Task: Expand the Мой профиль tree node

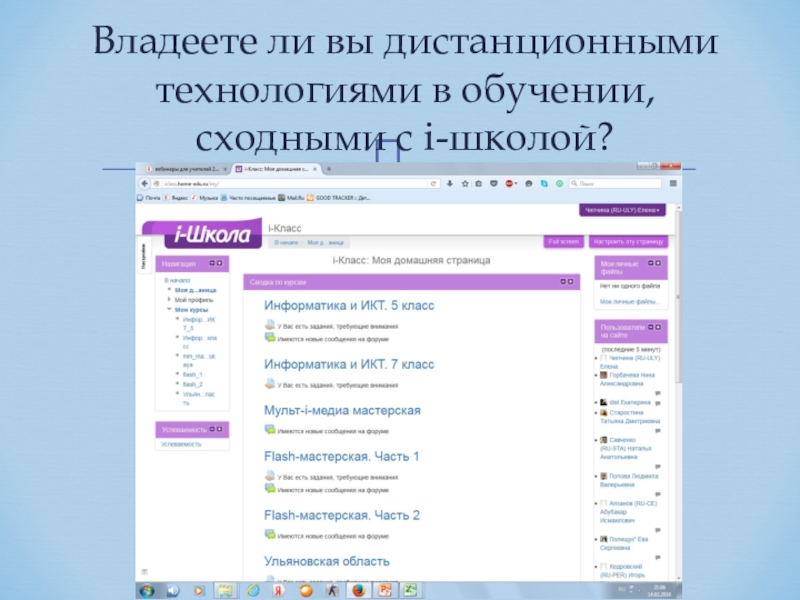Action: tap(169, 299)
